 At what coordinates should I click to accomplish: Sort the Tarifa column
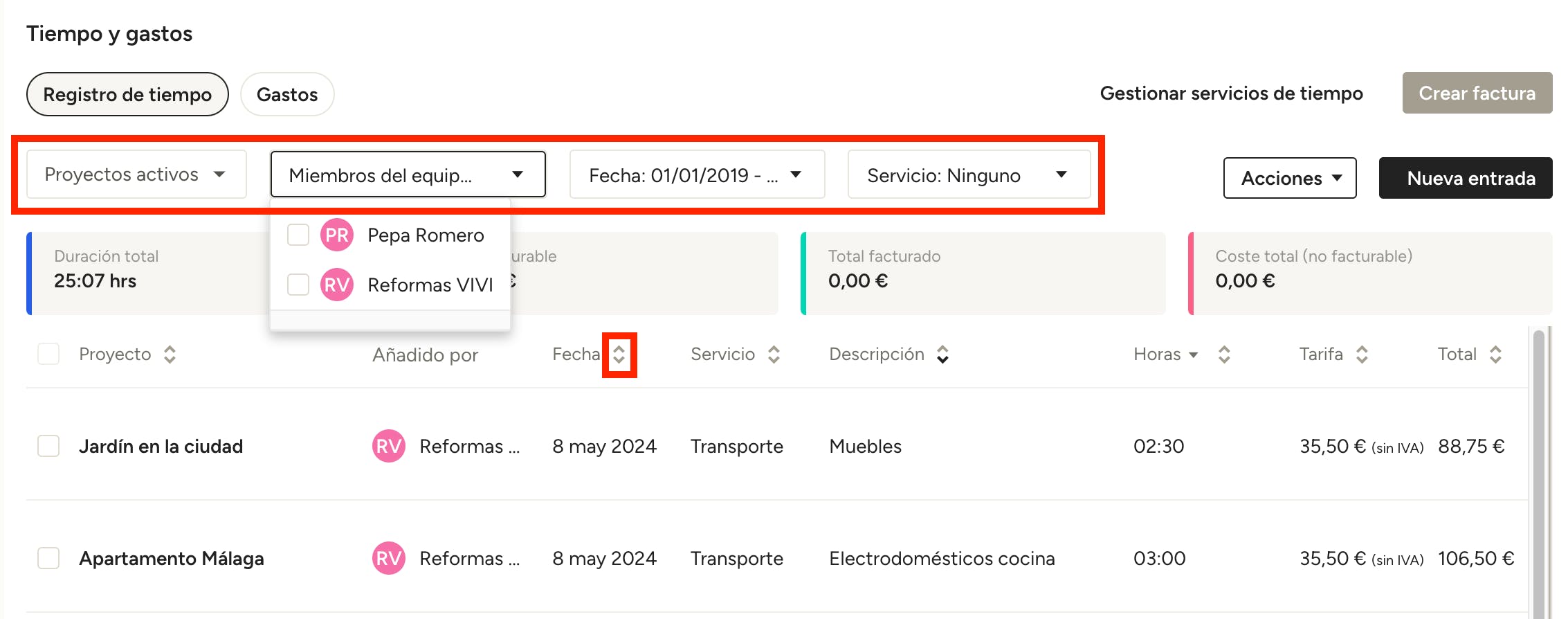point(1362,355)
